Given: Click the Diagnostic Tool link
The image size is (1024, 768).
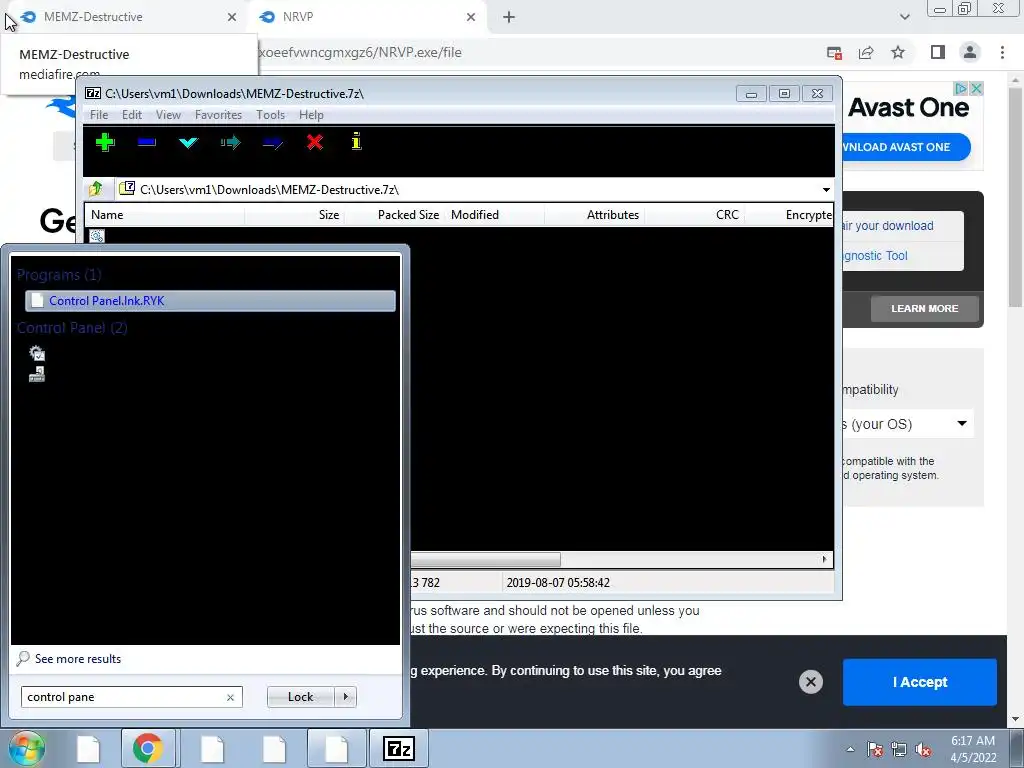Looking at the screenshot, I should [x=874, y=255].
